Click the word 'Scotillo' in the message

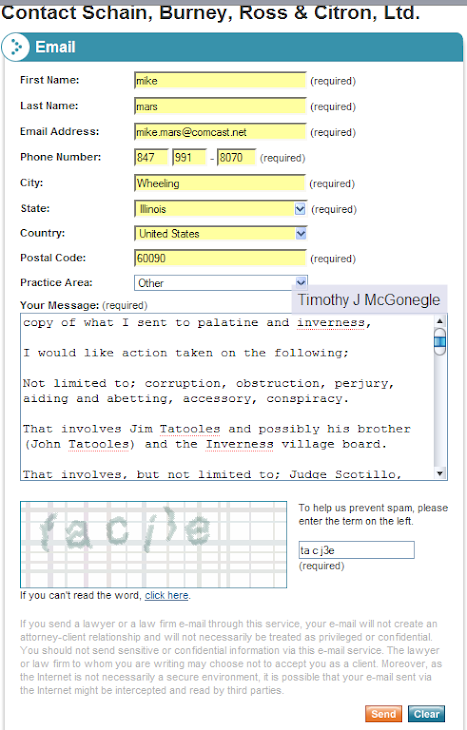click(x=365, y=474)
